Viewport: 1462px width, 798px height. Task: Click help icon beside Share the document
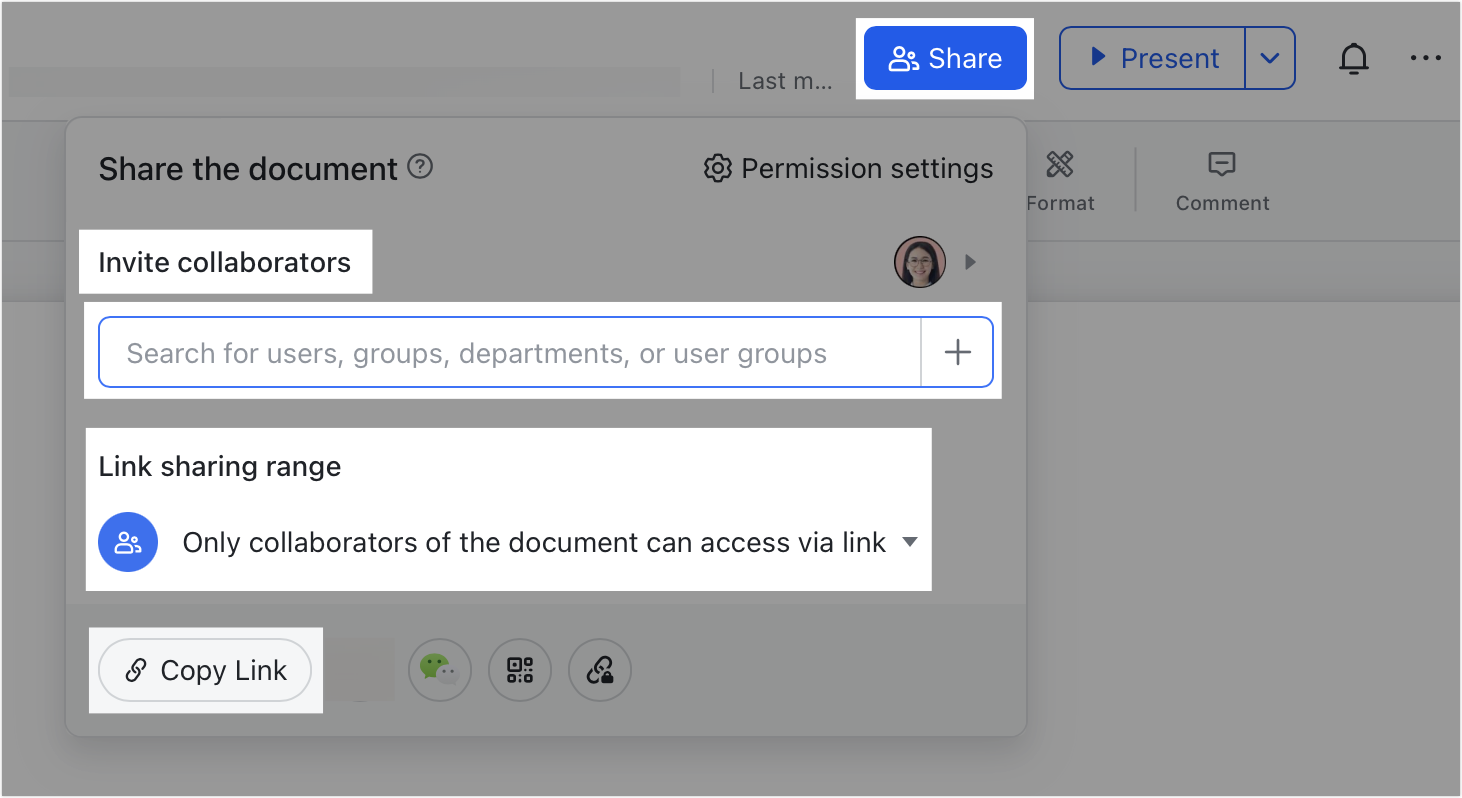pyautogui.click(x=421, y=167)
